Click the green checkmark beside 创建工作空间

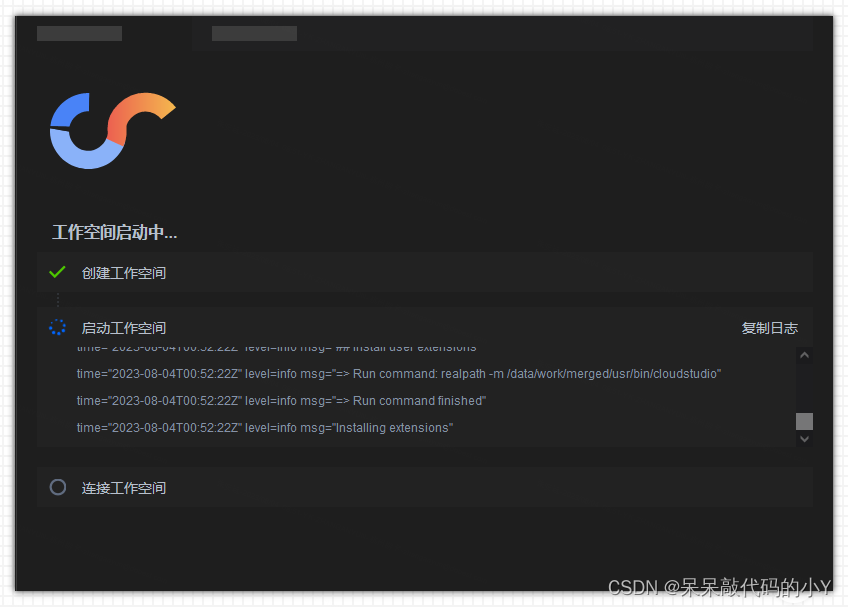pyautogui.click(x=57, y=272)
